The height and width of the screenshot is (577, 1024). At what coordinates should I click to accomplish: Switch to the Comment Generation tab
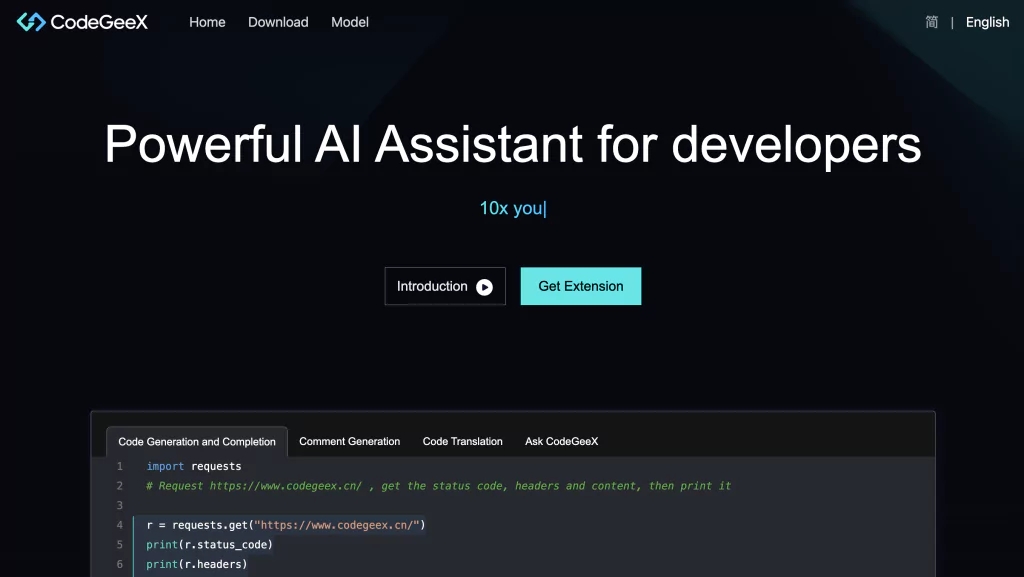pos(349,441)
